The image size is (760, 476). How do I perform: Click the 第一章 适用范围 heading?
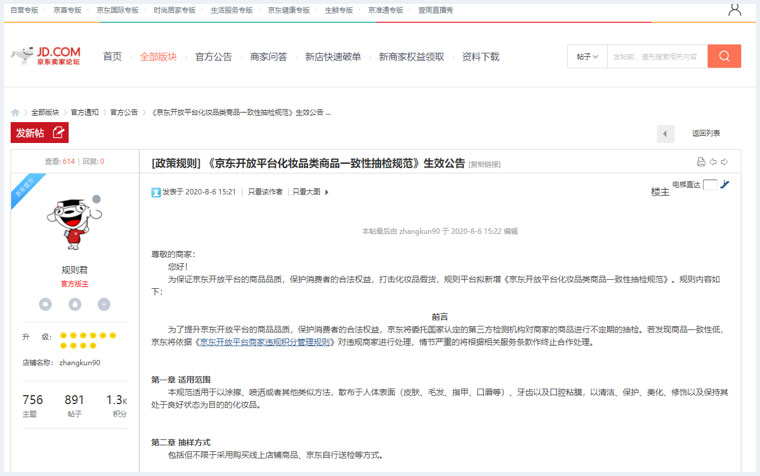(x=181, y=380)
